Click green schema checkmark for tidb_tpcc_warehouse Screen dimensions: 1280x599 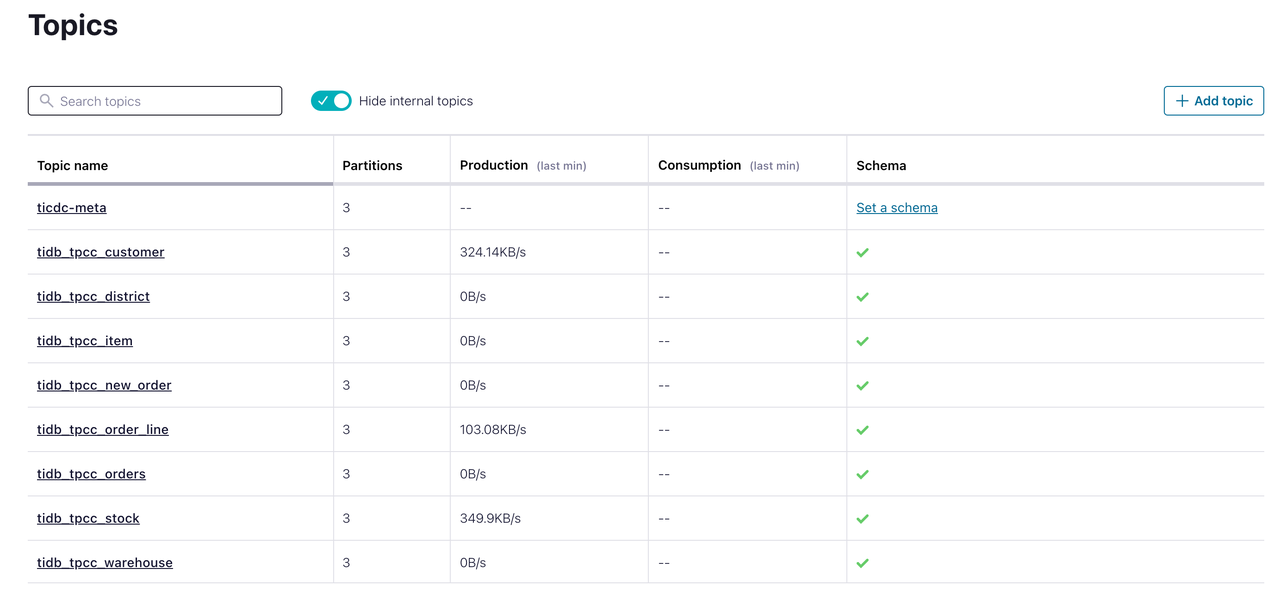tap(862, 563)
